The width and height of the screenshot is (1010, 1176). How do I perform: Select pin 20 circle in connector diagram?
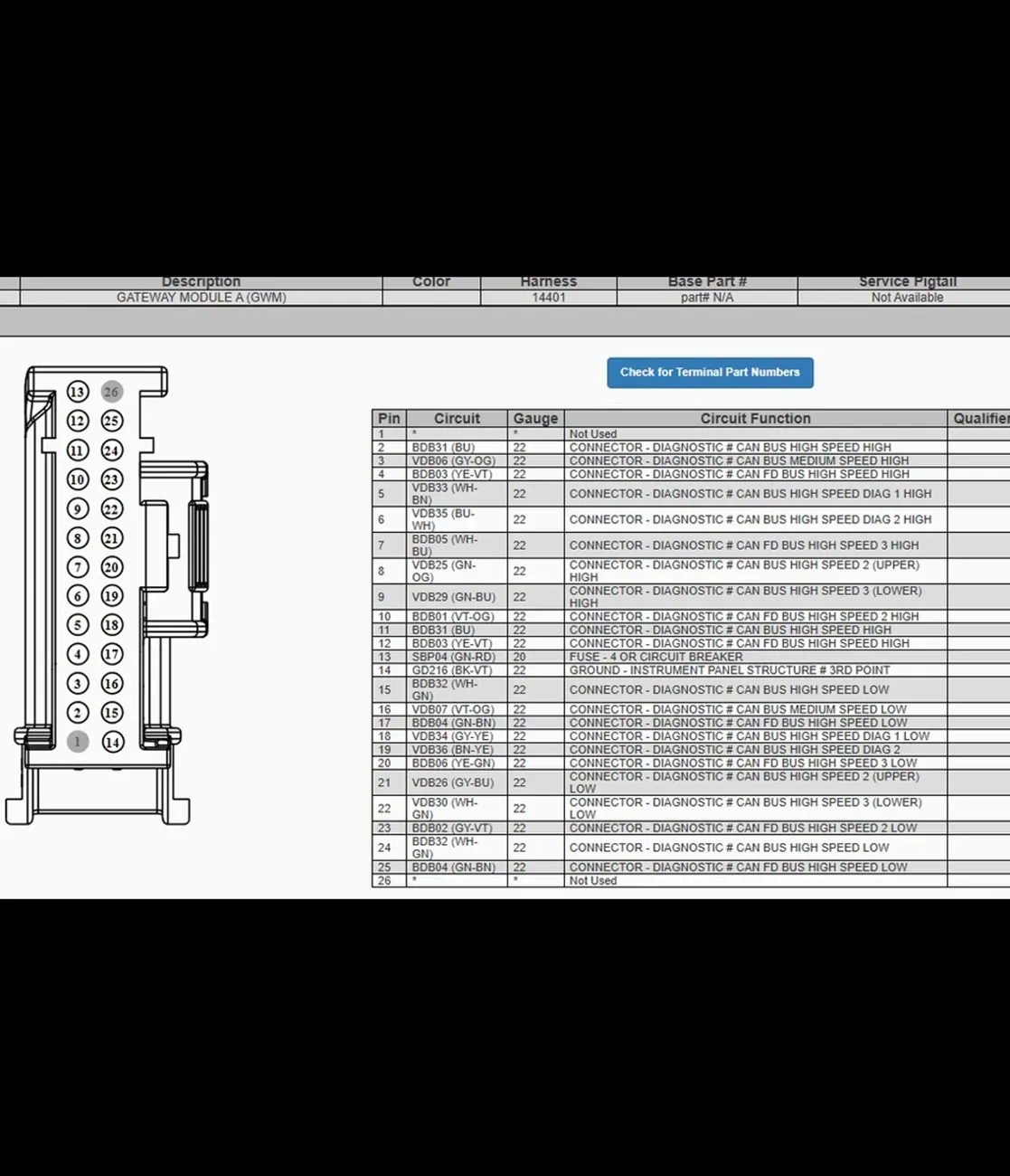tap(111, 567)
